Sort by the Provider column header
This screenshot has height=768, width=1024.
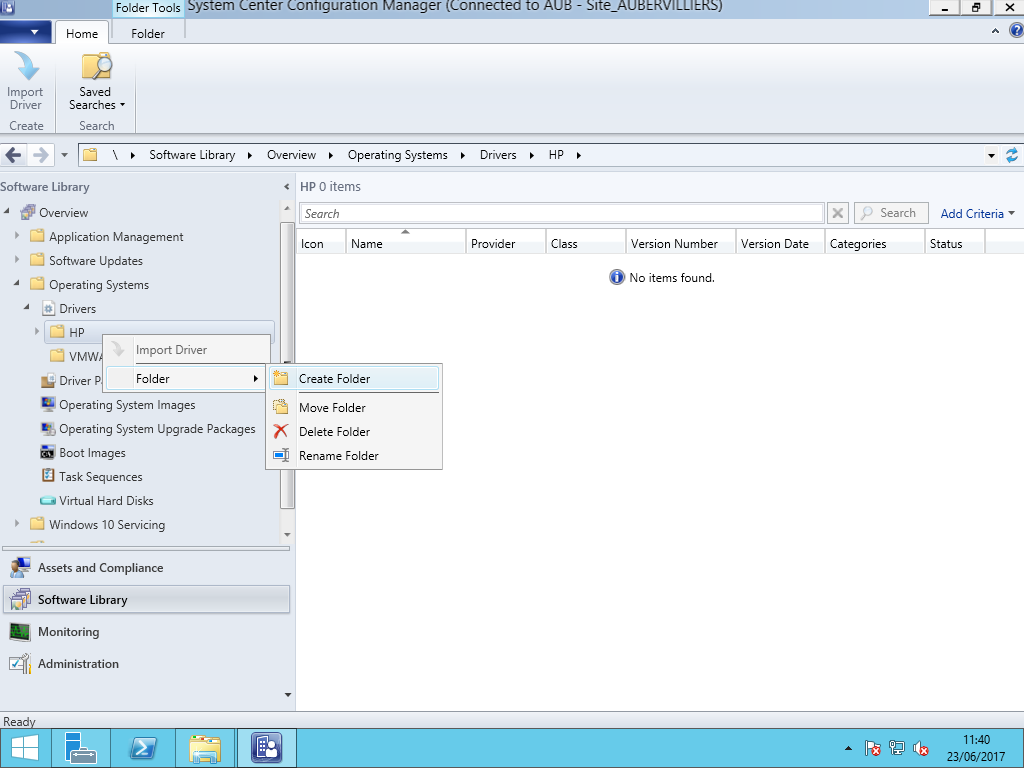tap(506, 244)
